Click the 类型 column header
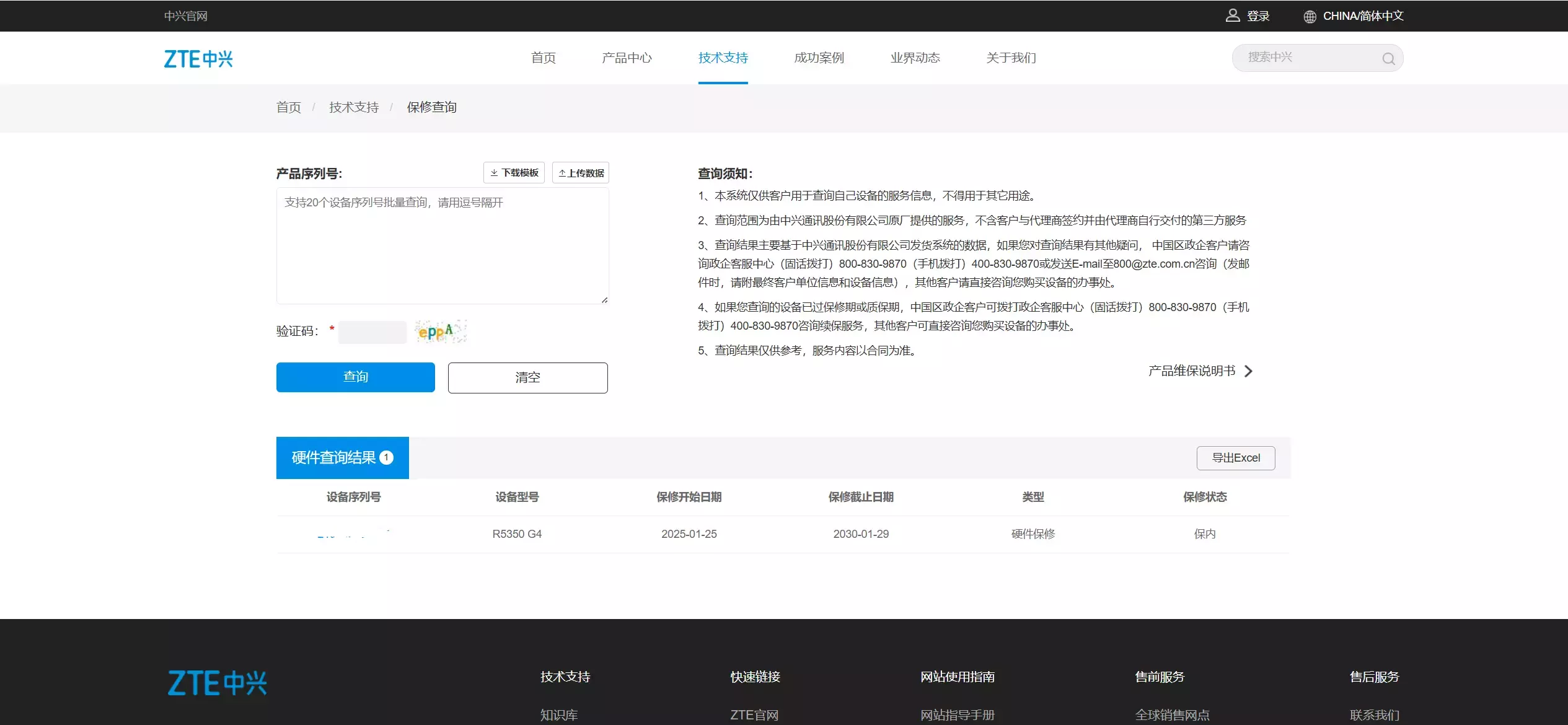 click(x=1033, y=497)
